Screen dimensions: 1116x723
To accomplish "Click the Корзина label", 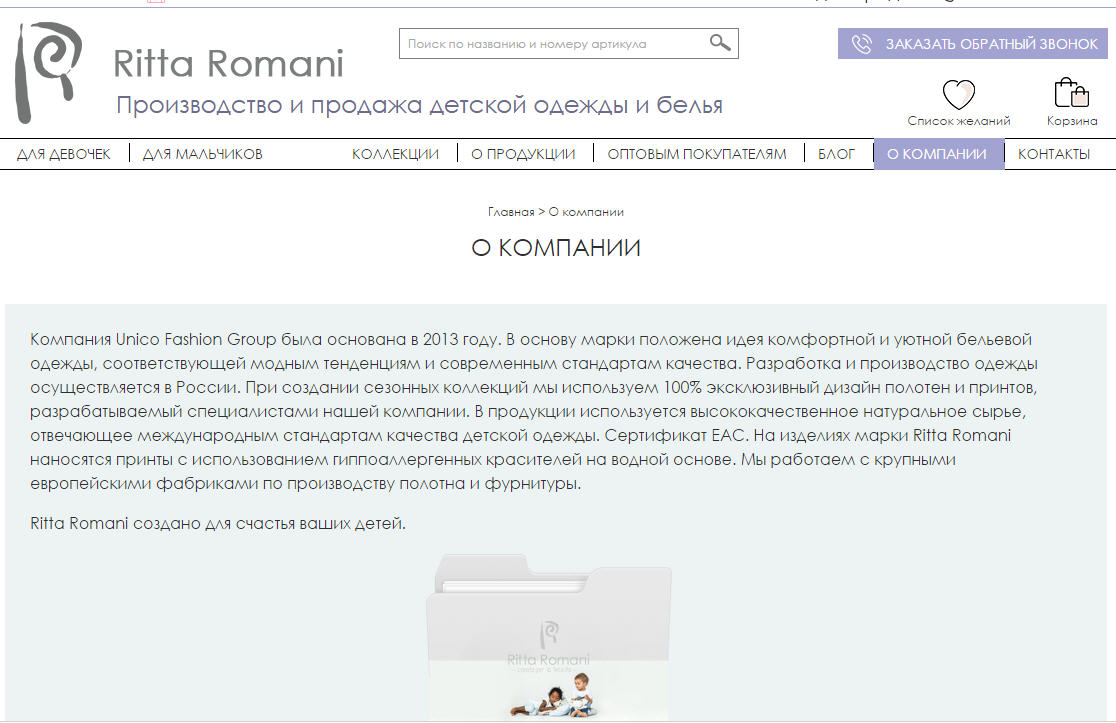I will (x=1072, y=121).
